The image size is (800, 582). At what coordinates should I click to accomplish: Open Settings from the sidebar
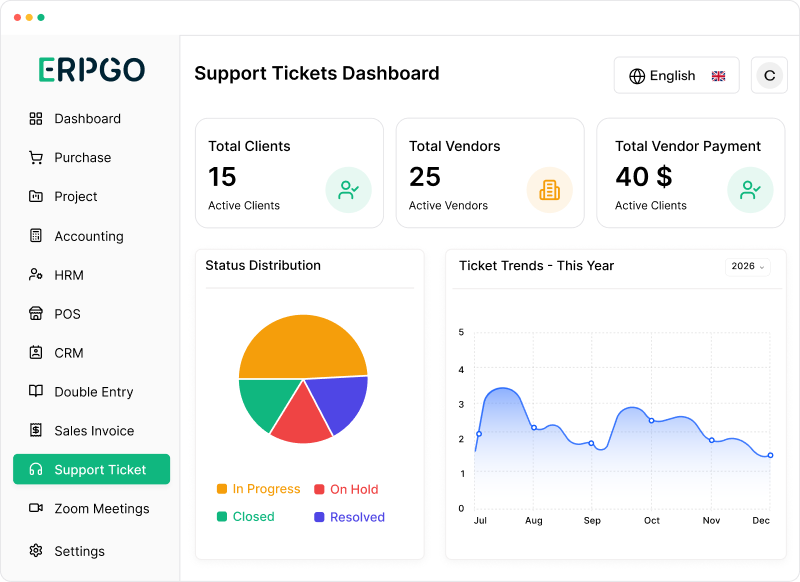(91, 551)
